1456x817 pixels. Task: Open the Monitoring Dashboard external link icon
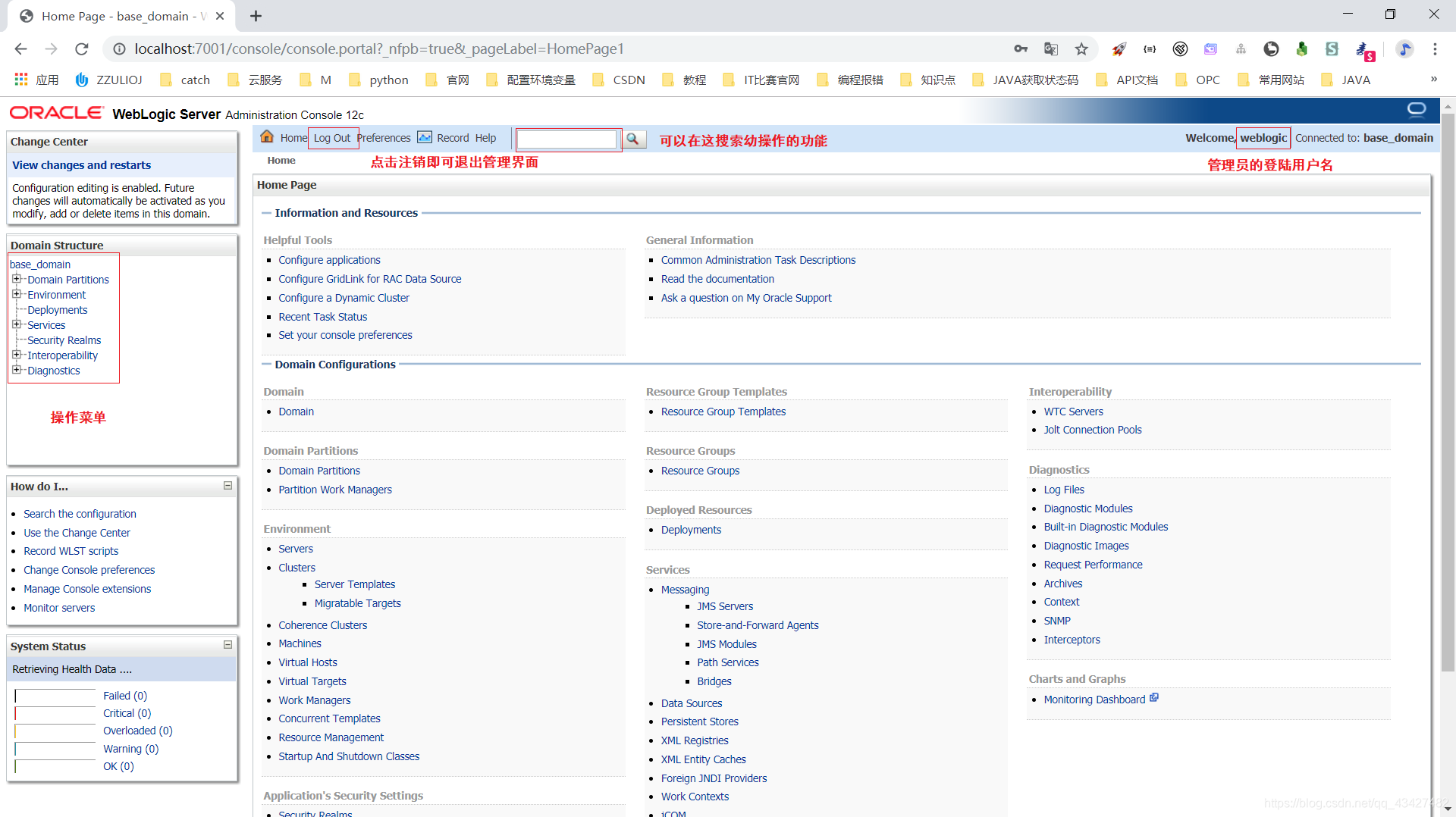(1154, 698)
